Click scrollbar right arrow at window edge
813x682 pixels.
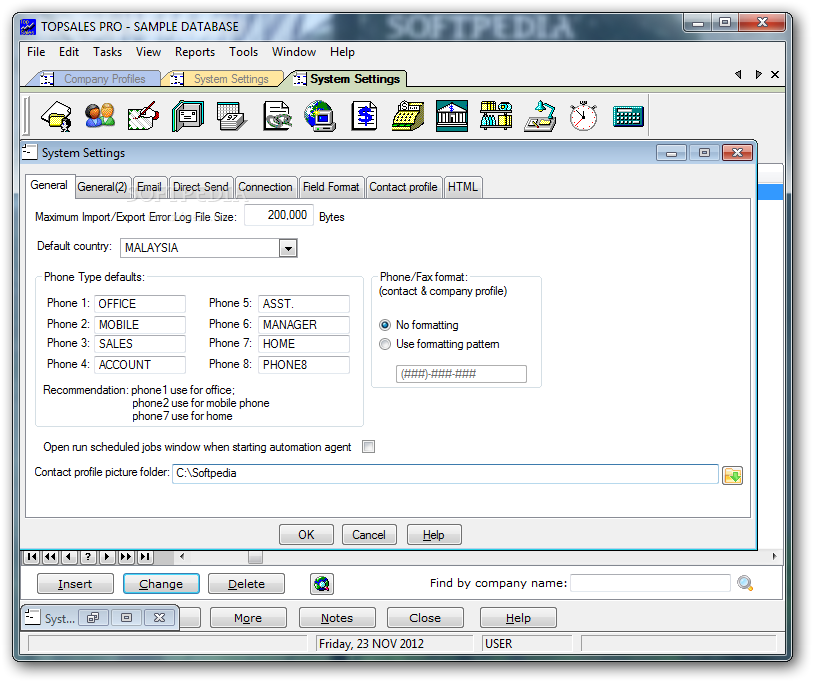click(775, 556)
